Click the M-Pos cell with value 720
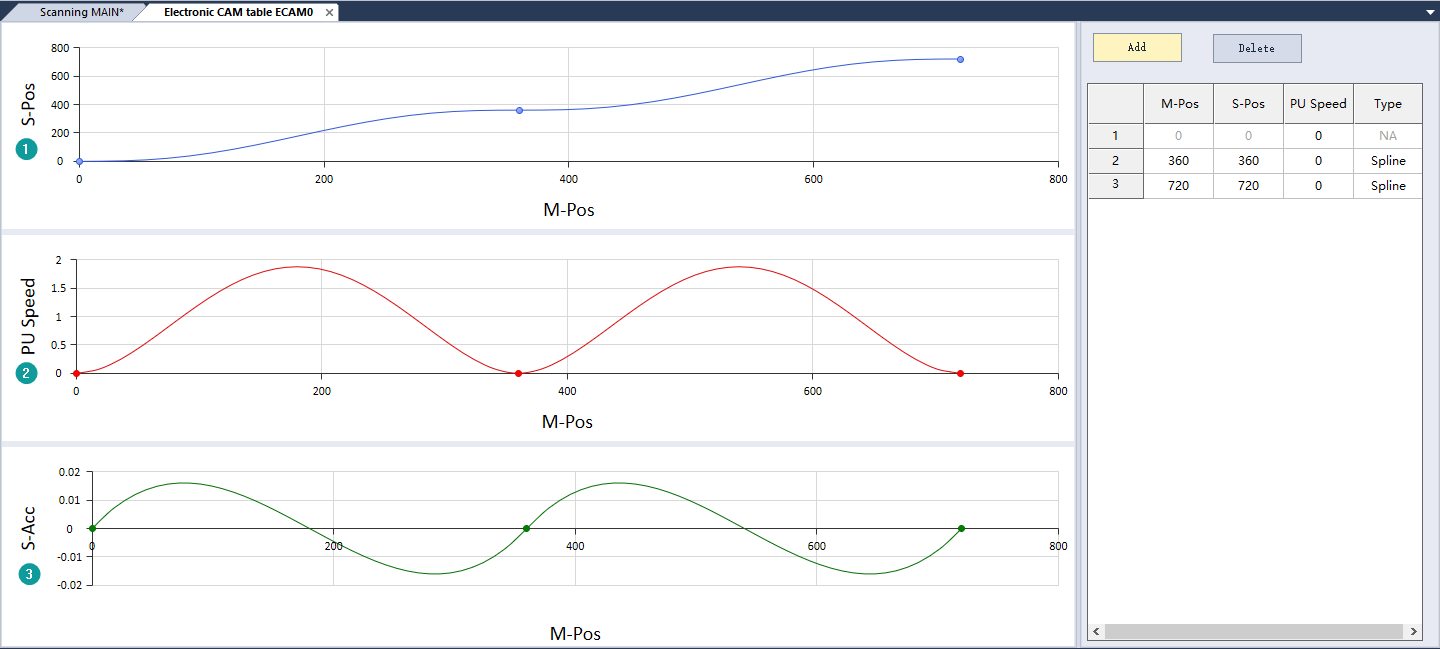This screenshot has height=649, width=1440. 1178,186
